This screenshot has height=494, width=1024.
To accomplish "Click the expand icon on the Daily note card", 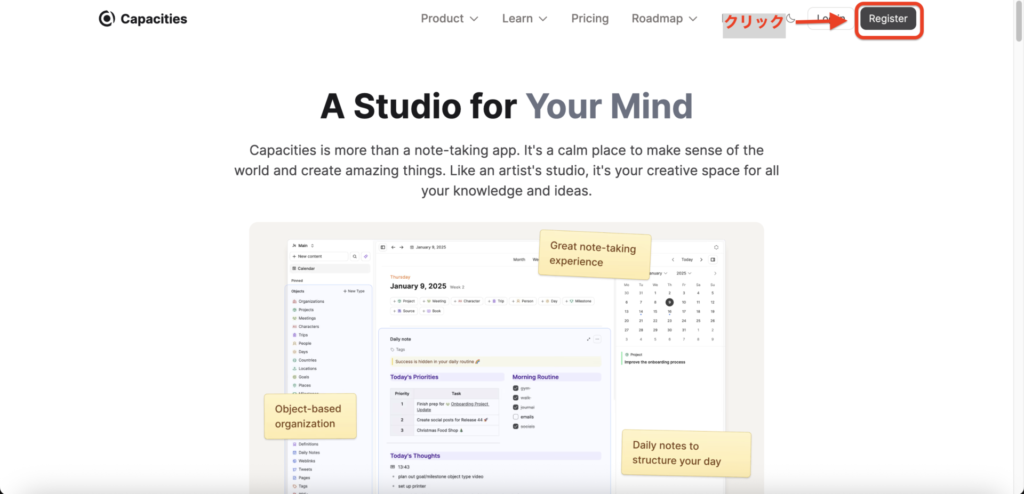I will point(589,339).
